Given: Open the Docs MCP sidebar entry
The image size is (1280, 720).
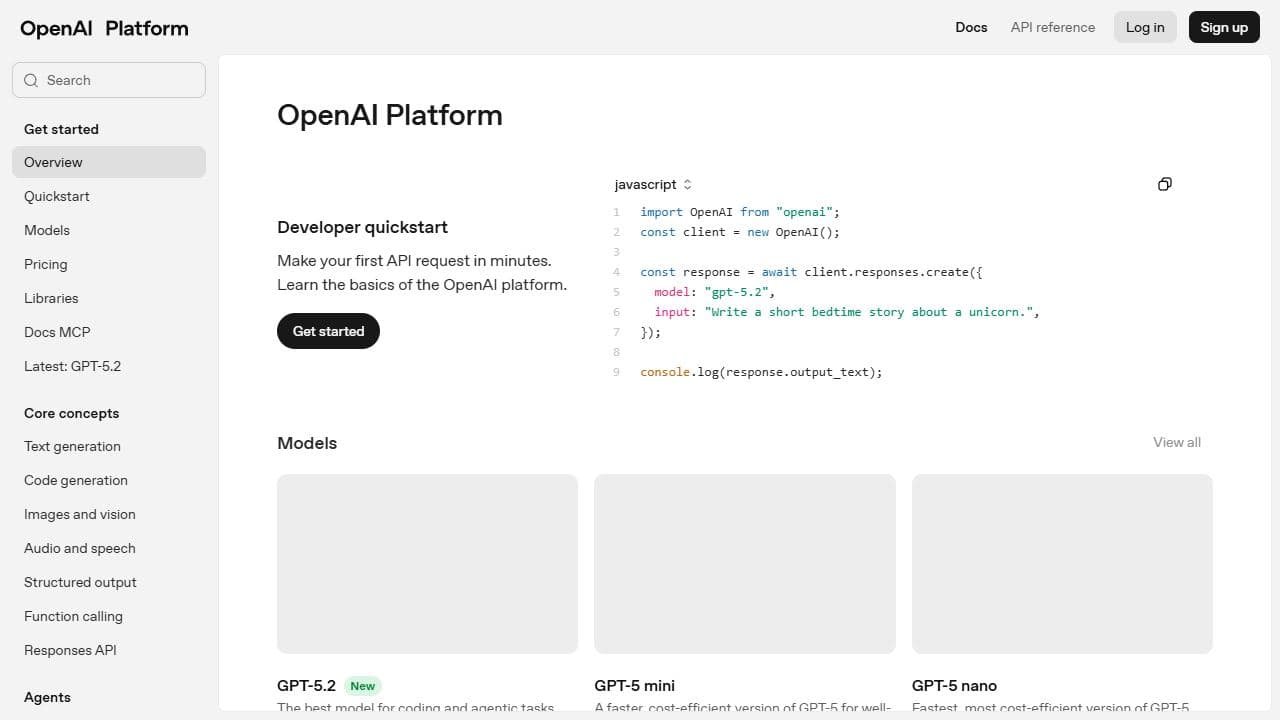Looking at the screenshot, I should click(x=57, y=332).
